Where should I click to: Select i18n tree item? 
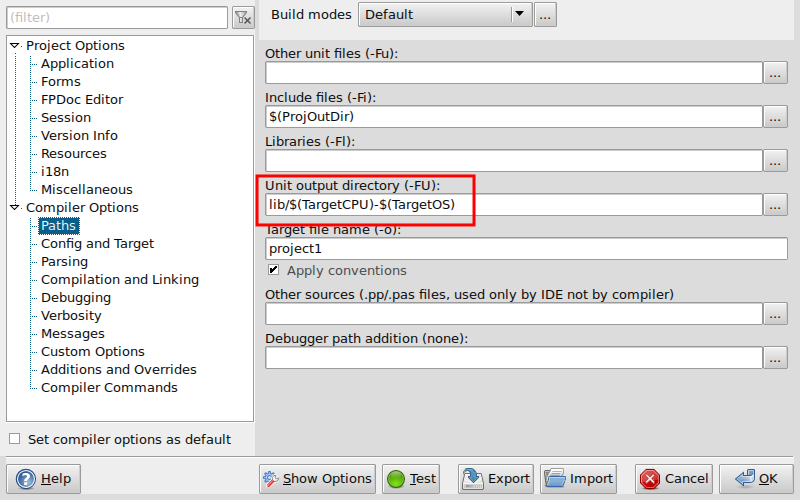tap(55, 171)
